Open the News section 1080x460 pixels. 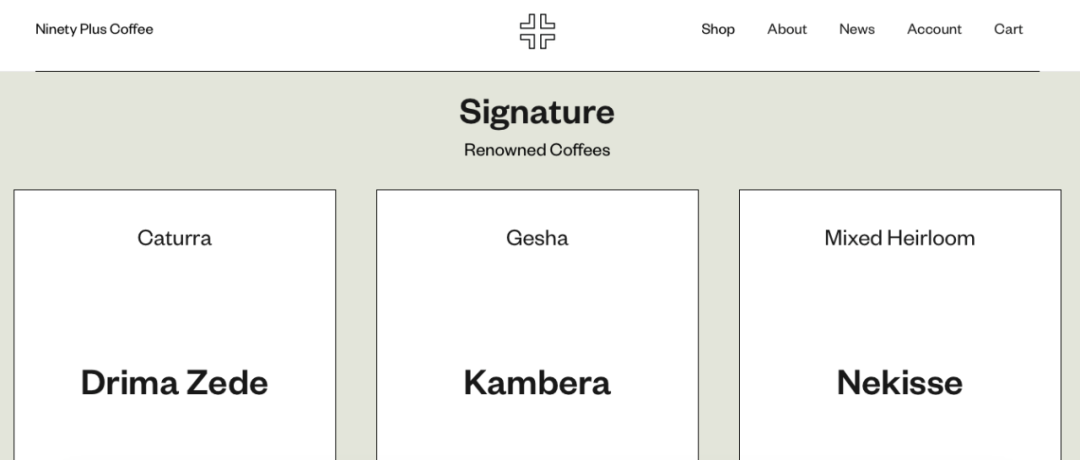(x=857, y=29)
